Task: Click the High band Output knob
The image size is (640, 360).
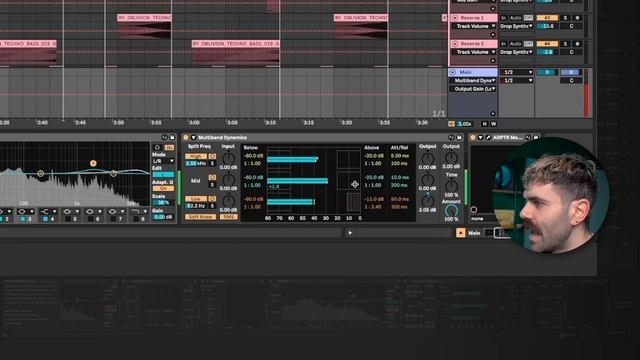Action: pyautogui.click(x=428, y=158)
